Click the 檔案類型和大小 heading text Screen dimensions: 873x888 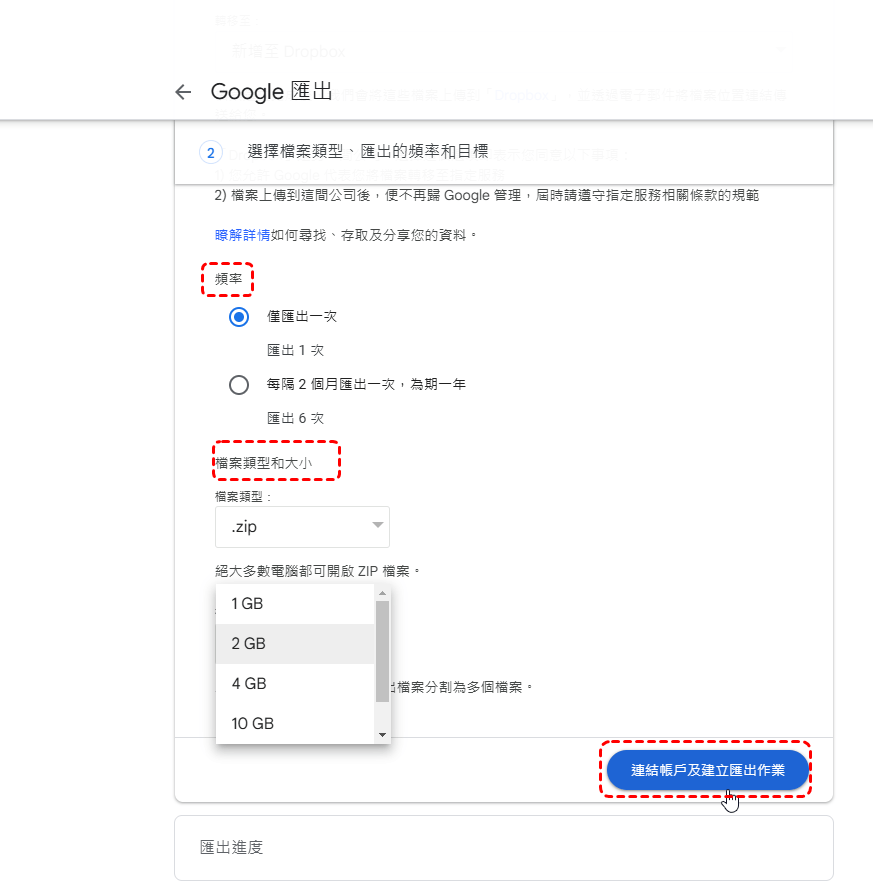(x=264, y=463)
